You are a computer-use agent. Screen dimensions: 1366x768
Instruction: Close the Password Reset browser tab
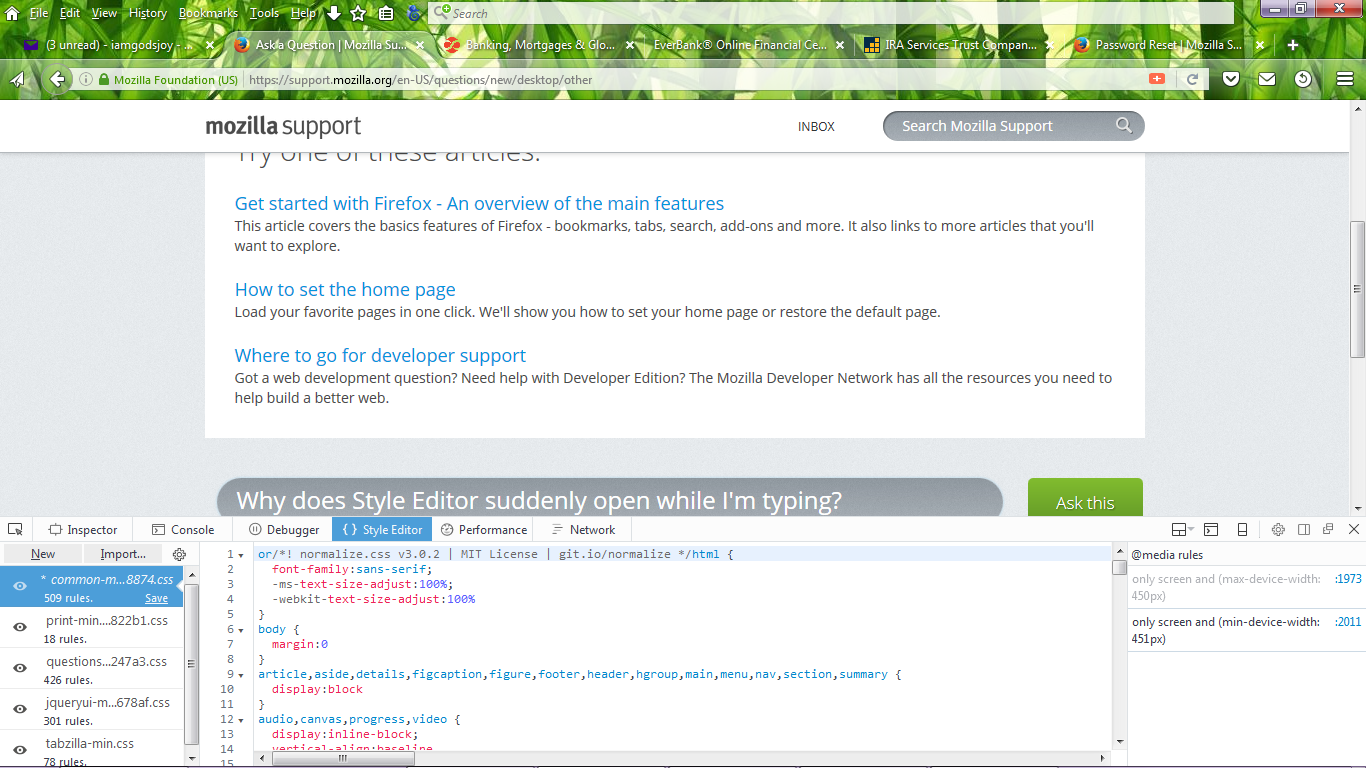pyautogui.click(x=1260, y=45)
